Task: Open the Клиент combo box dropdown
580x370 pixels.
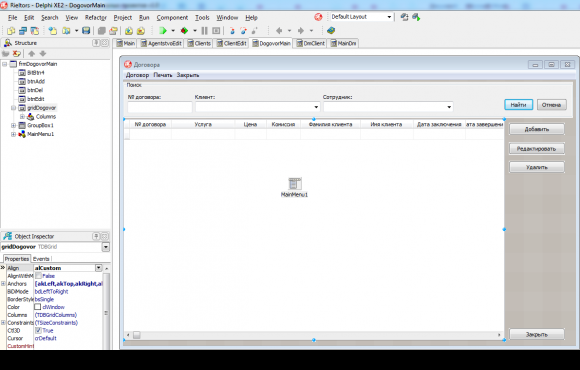Action: pyautogui.click(x=316, y=107)
